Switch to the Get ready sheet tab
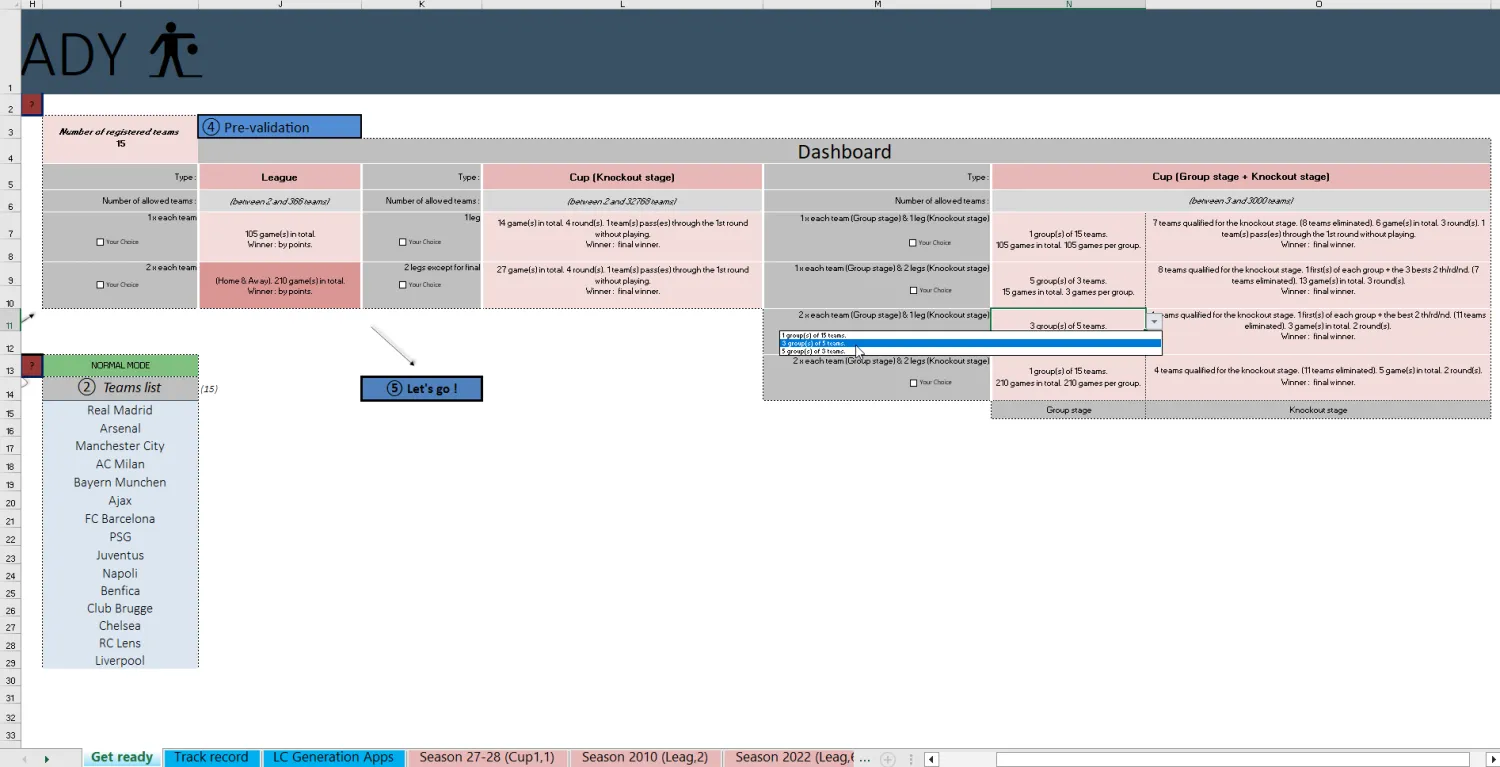1500x767 pixels. click(121, 757)
